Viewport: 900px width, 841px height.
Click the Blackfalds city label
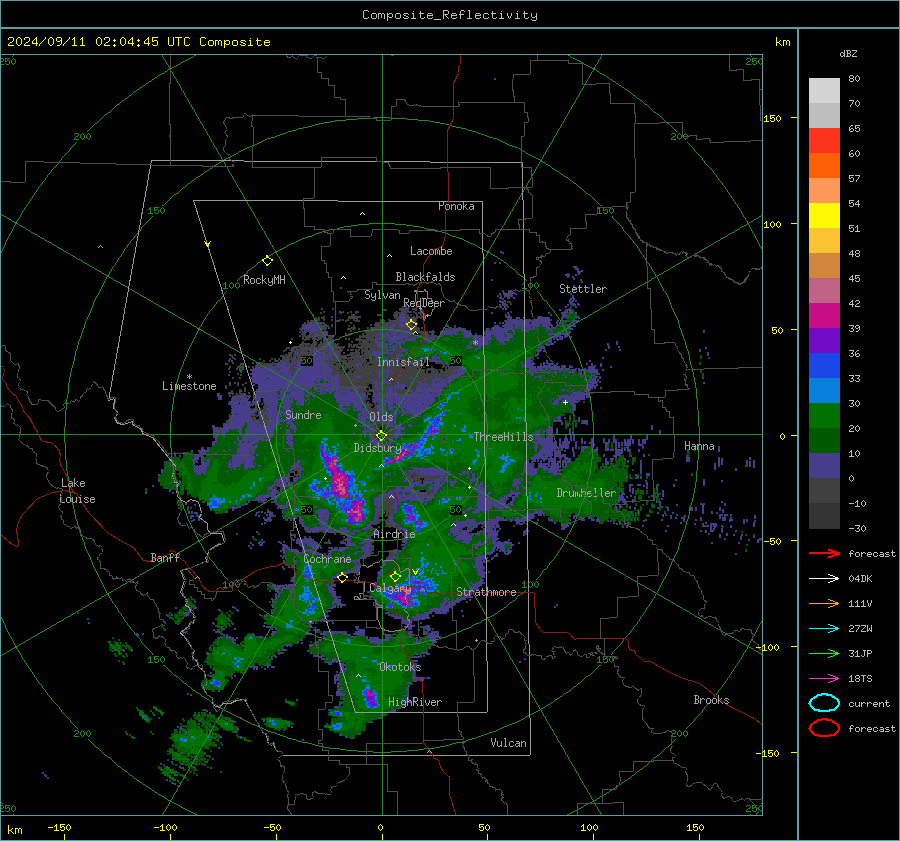tap(425, 277)
